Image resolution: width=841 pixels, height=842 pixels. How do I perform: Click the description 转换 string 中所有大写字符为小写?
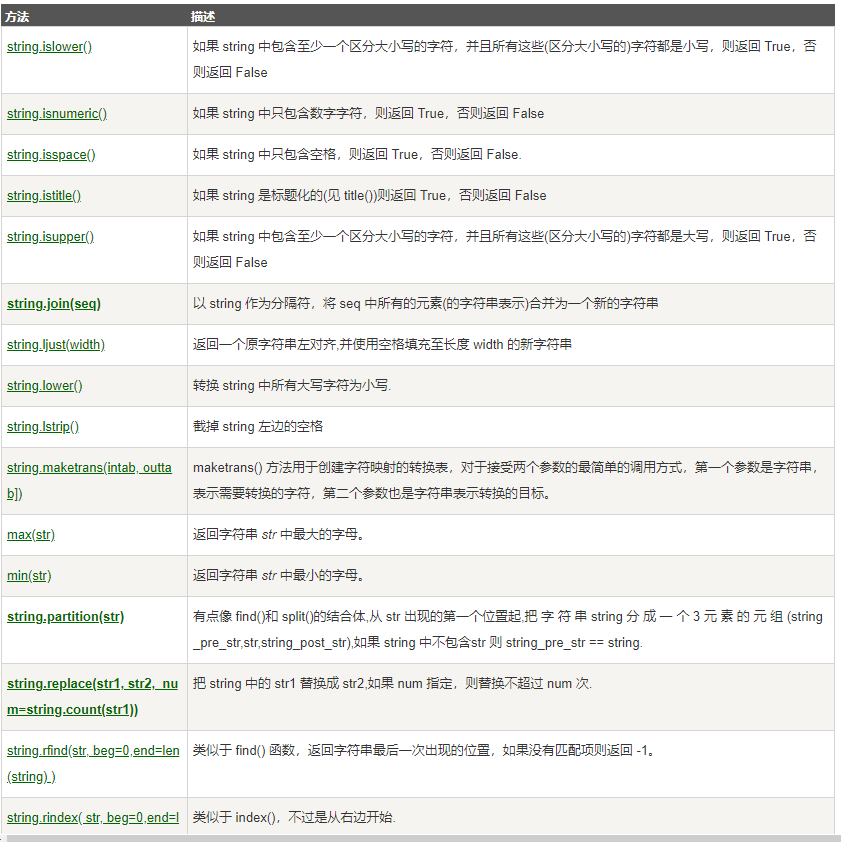point(292,386)
